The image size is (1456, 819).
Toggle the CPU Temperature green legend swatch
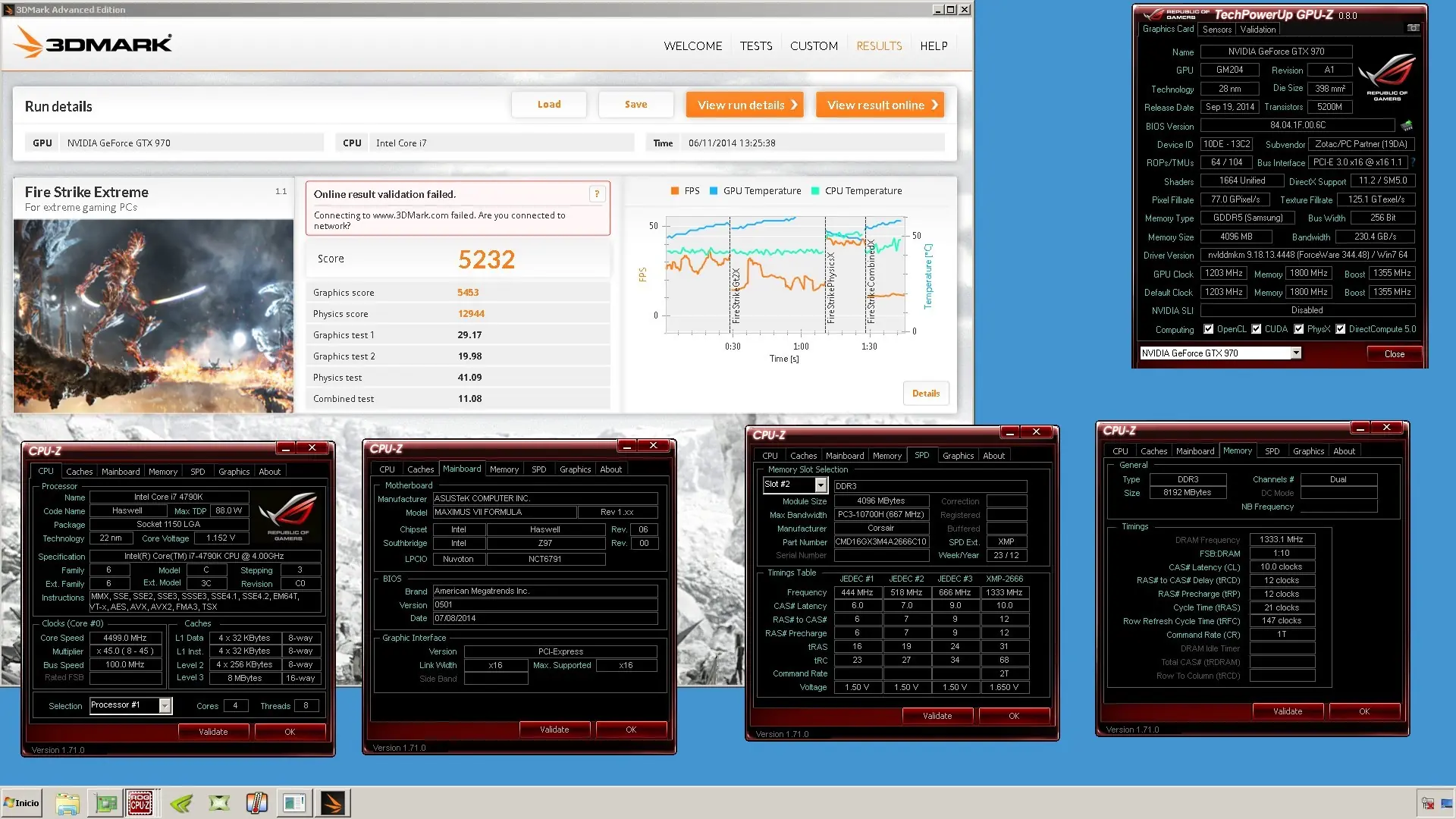[x=815, y=191]
